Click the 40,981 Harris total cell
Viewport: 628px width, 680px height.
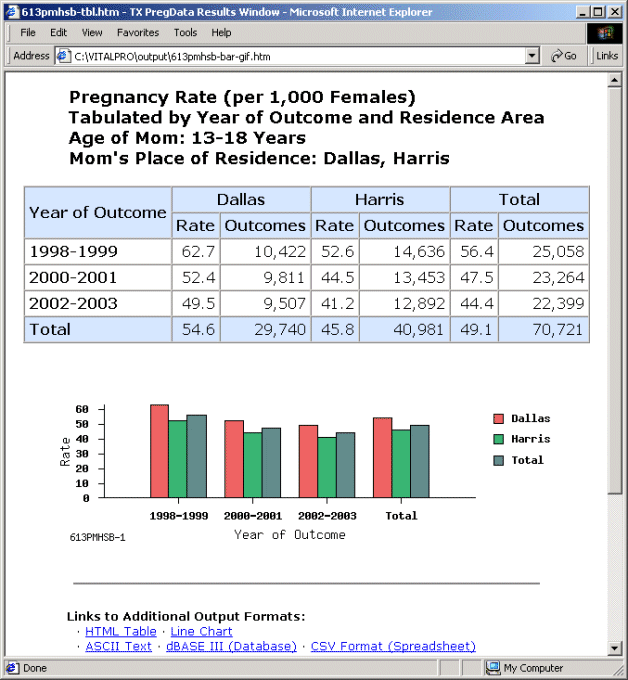pyautogui.click(x=405, y=330)
